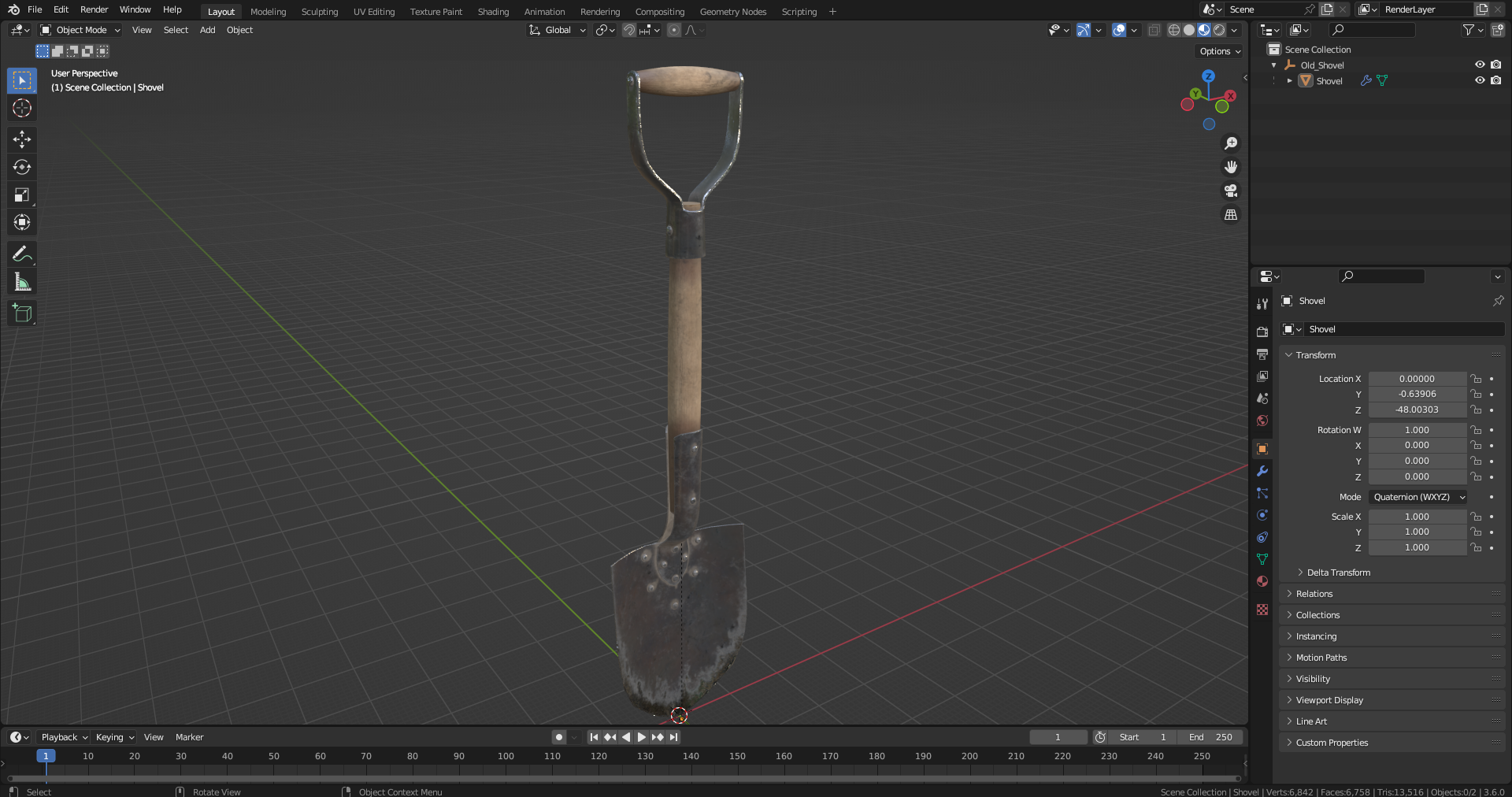
Task: Hide Shovel object in viewport
Action: (x=1480, y=80)
